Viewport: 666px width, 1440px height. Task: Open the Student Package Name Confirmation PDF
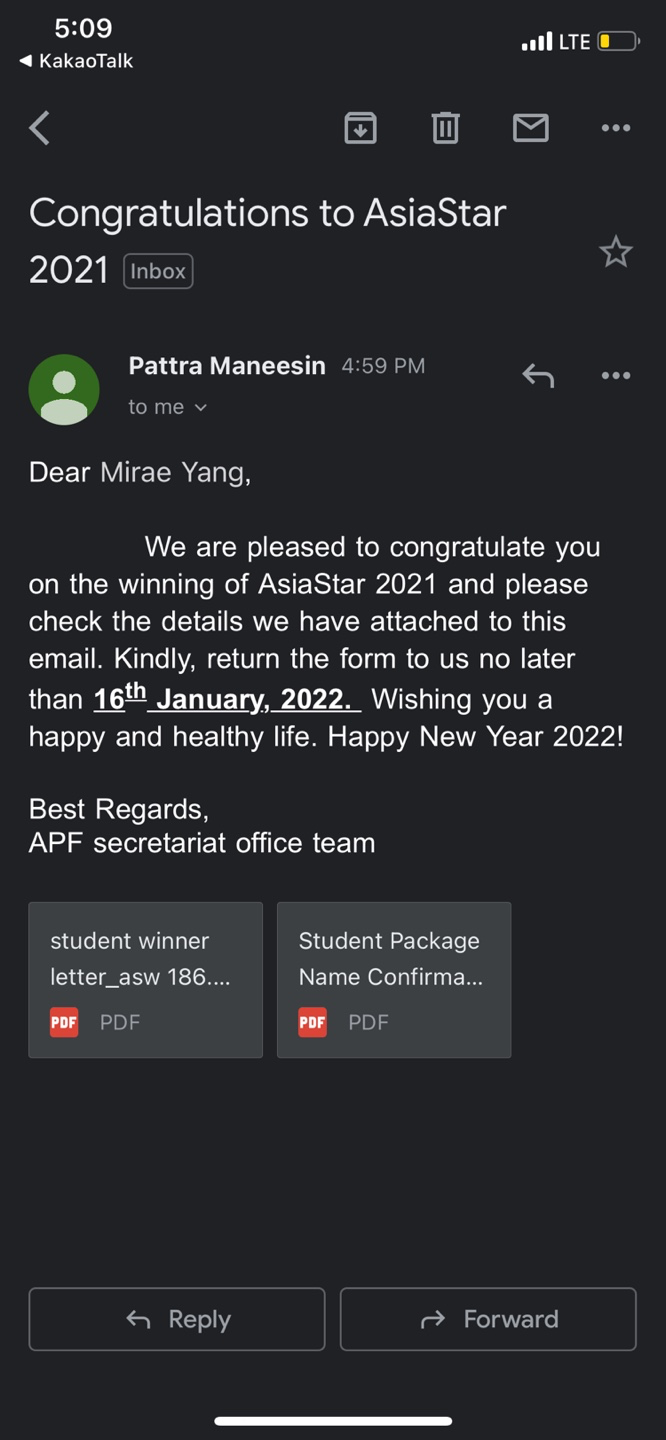(394, 979)
